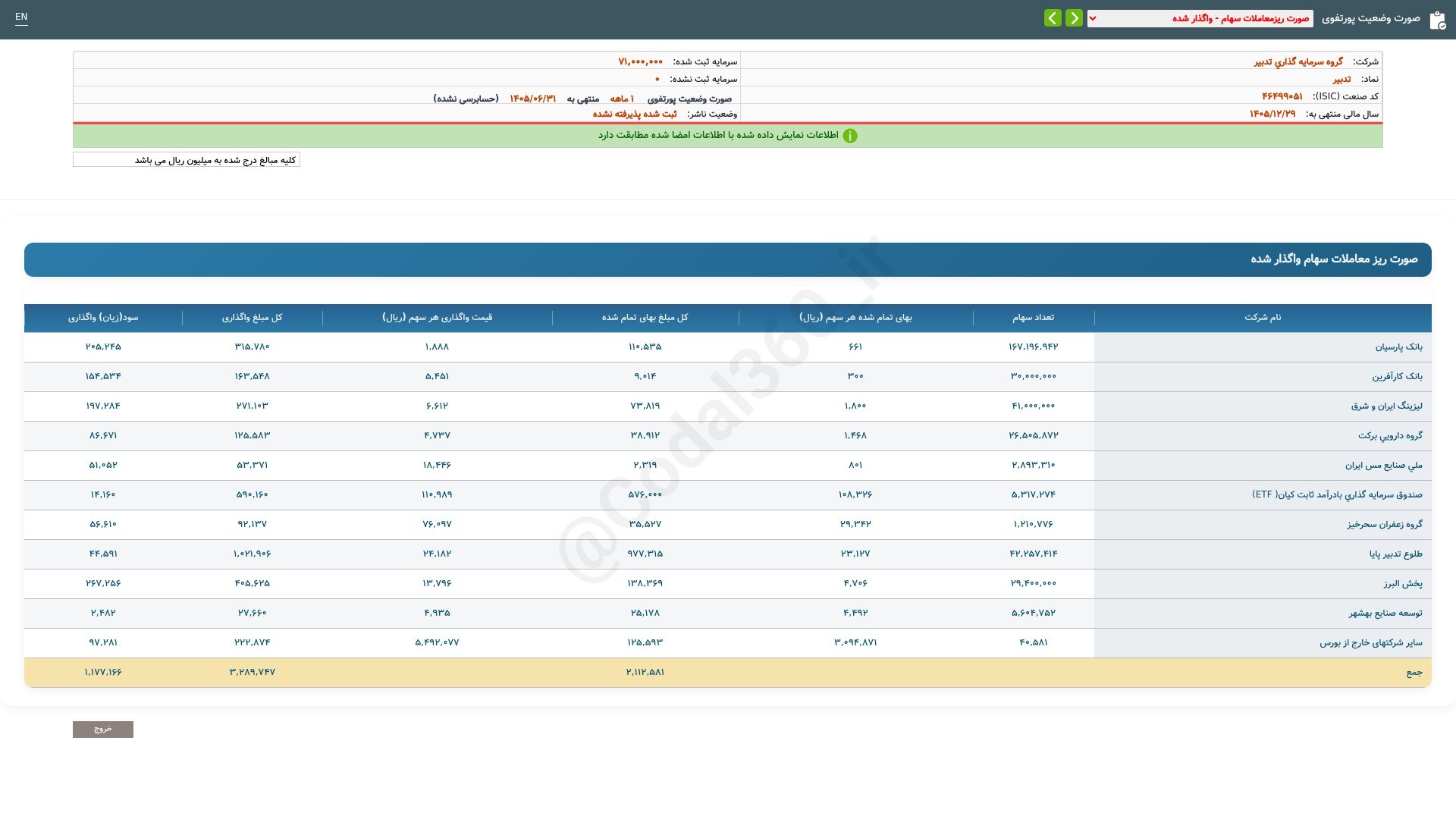The width and height of the screenshot is (1456, 819).
Task: Select the طلوع تدبیر پایا row
Action: click(728, 554)
